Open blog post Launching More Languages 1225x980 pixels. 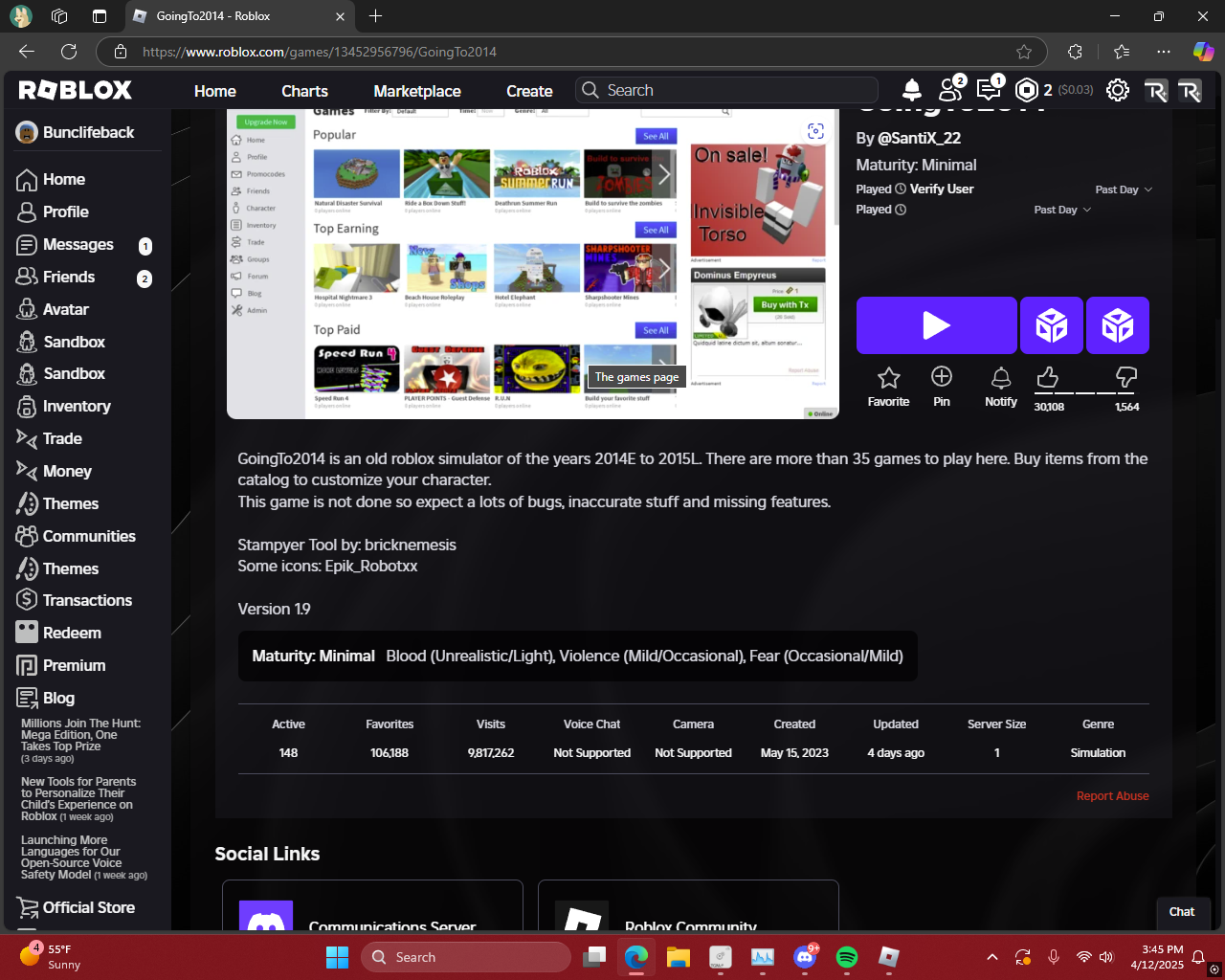pyautogui.click(x=83, y=857)
